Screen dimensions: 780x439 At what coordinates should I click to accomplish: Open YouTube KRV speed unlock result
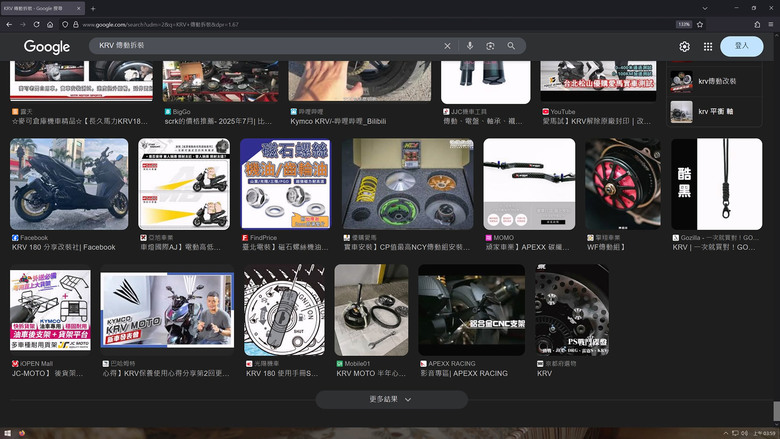[596, 121]
